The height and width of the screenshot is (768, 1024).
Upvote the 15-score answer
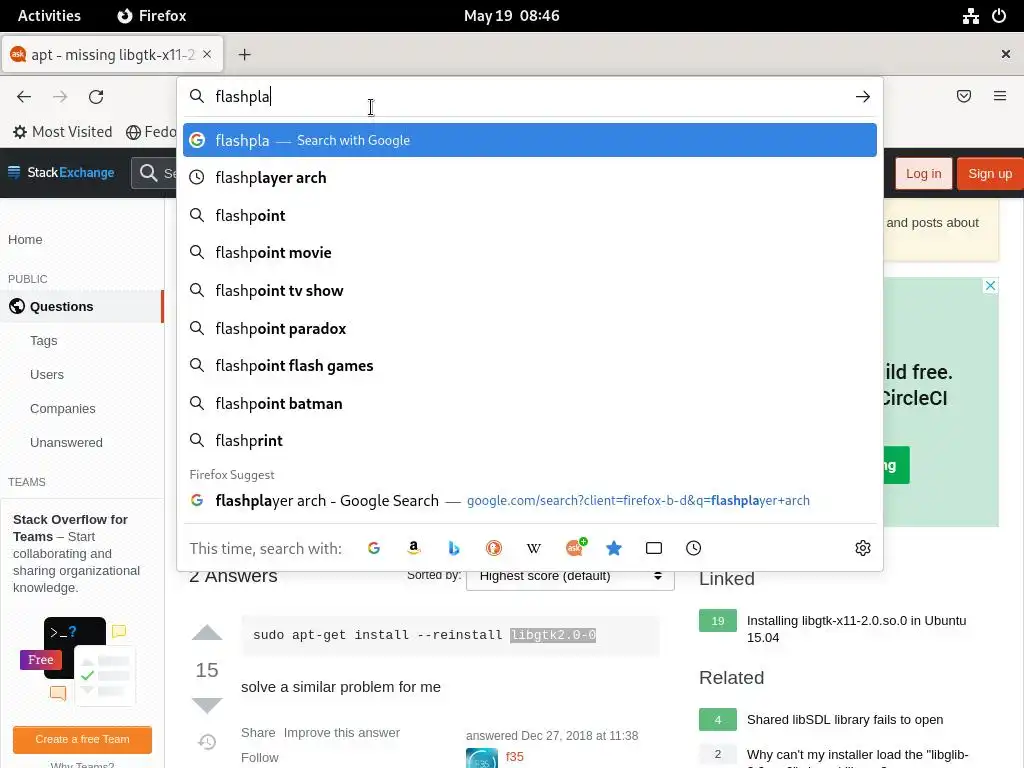[x=207, y=632]
